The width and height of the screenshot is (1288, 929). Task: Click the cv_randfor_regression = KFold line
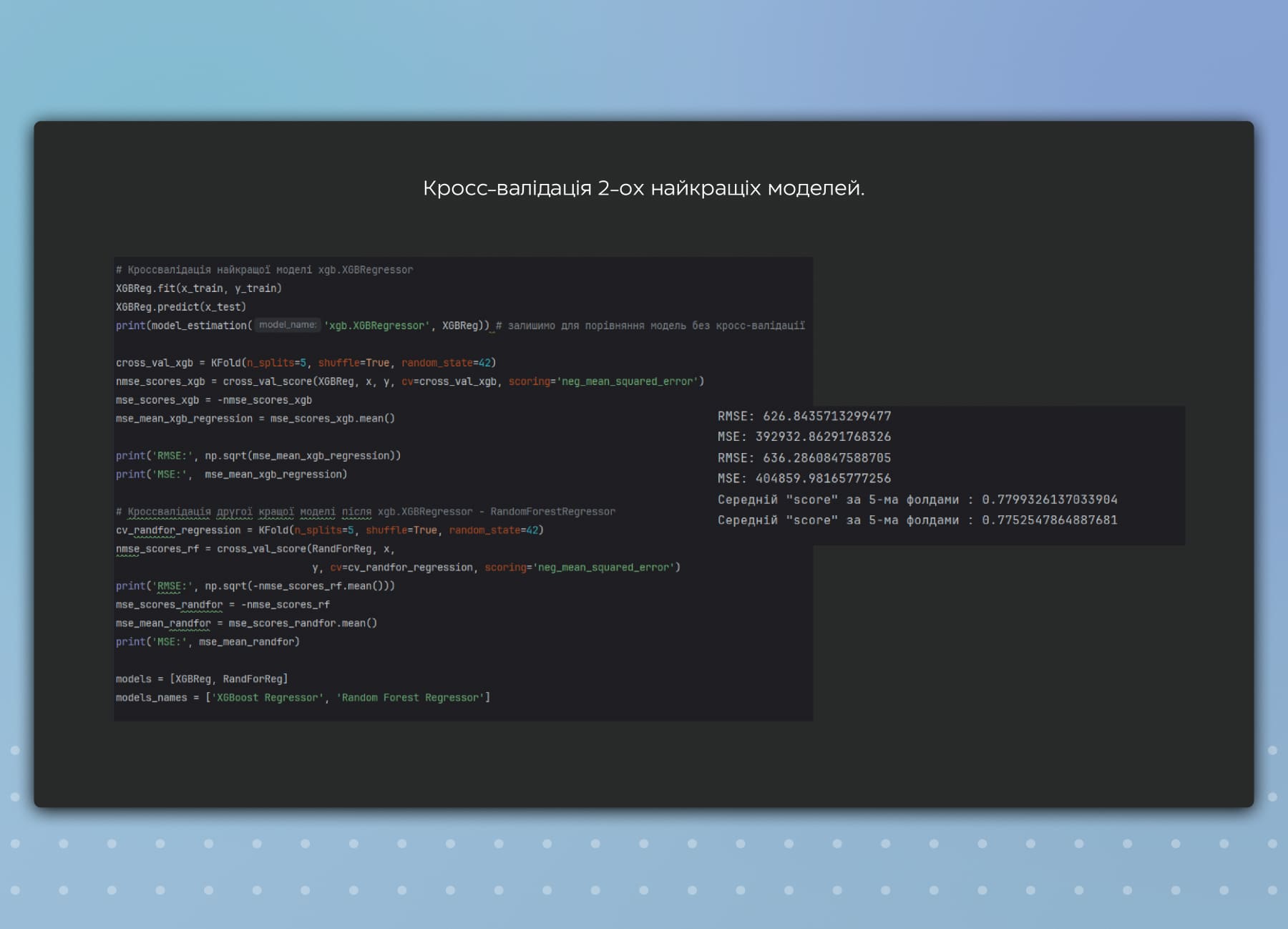[330, 530]
